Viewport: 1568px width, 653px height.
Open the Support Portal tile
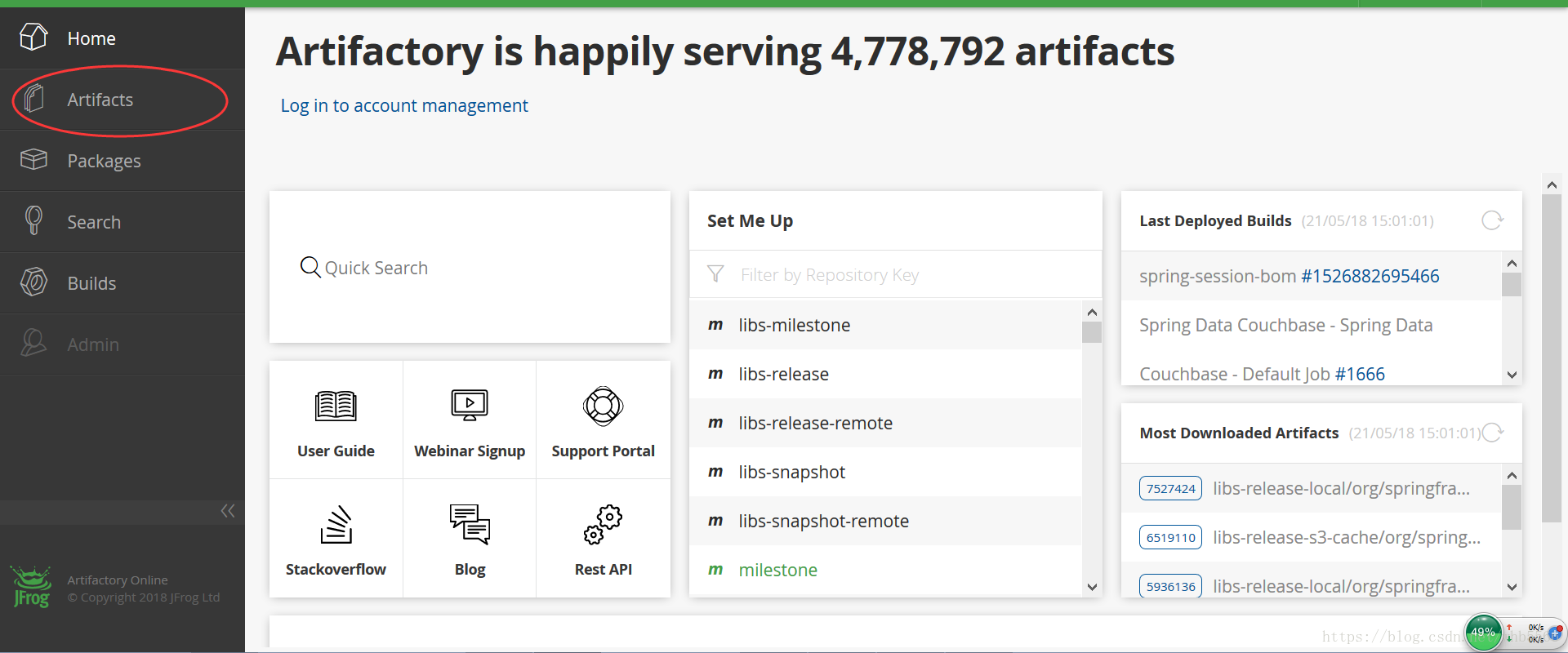tap(604, 420)
